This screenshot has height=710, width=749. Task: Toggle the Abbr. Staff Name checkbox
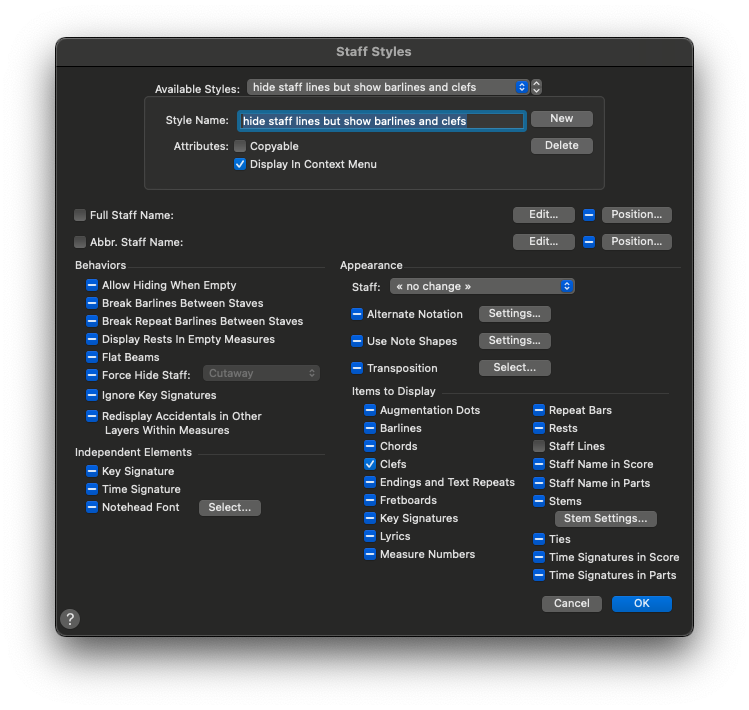pyautogui.click(x=80, y=242)
